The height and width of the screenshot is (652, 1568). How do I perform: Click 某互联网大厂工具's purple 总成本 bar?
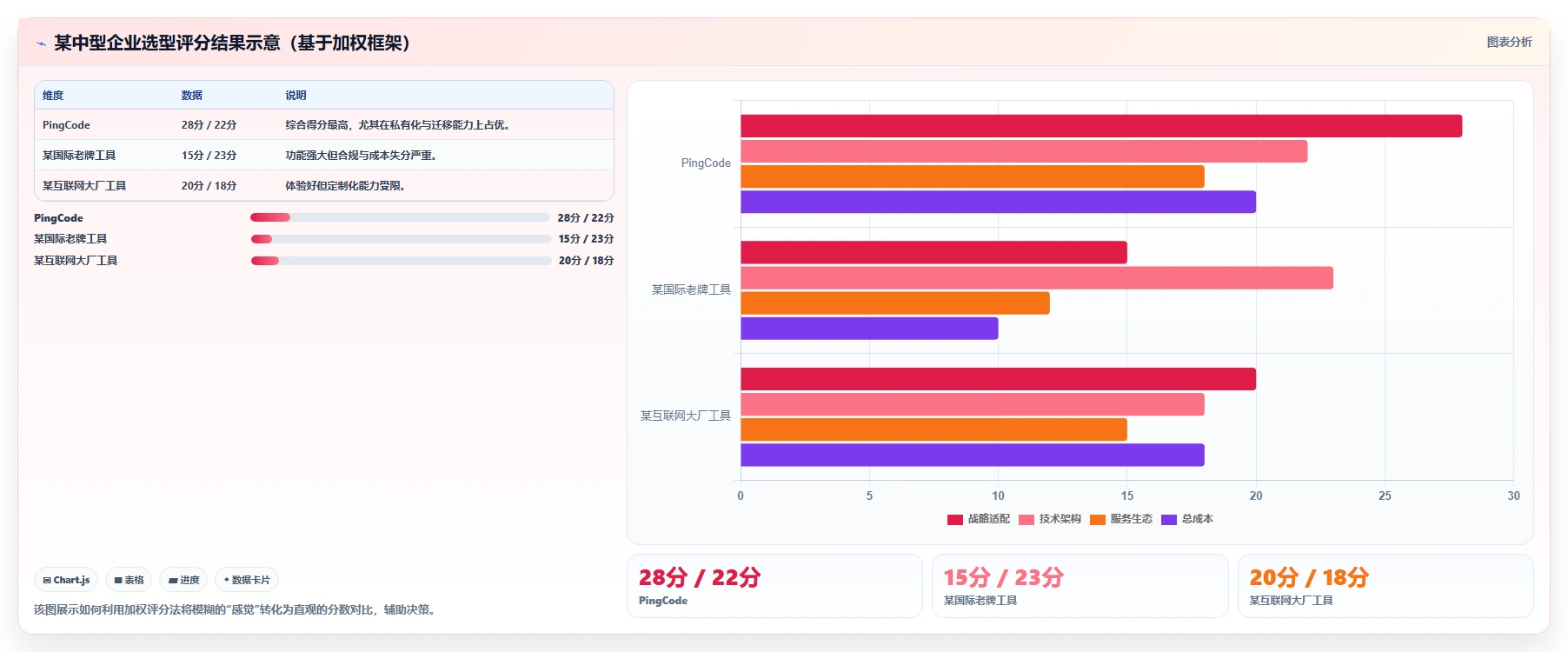(973, 455)
